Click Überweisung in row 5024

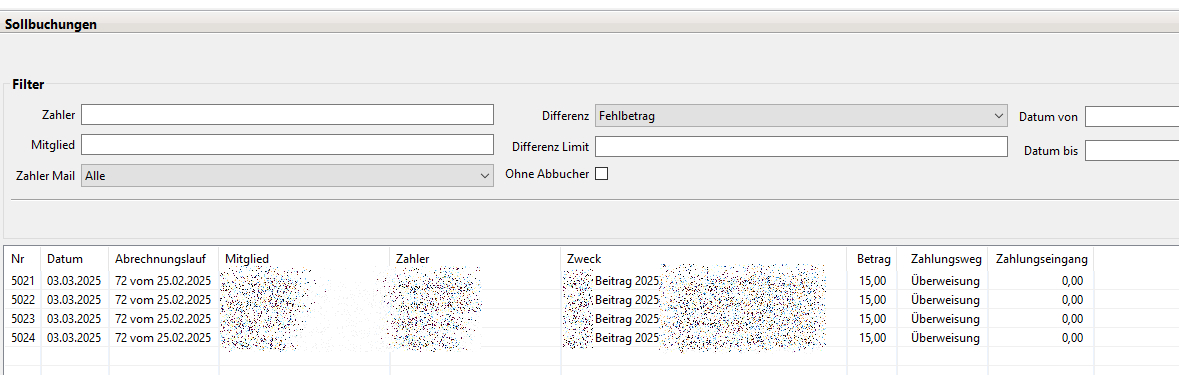pyautogui.click(x=945, y=338)
